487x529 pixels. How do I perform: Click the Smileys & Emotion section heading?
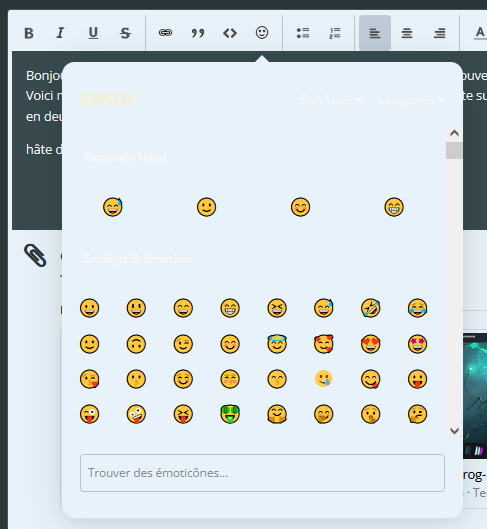(x=138, y=259)
